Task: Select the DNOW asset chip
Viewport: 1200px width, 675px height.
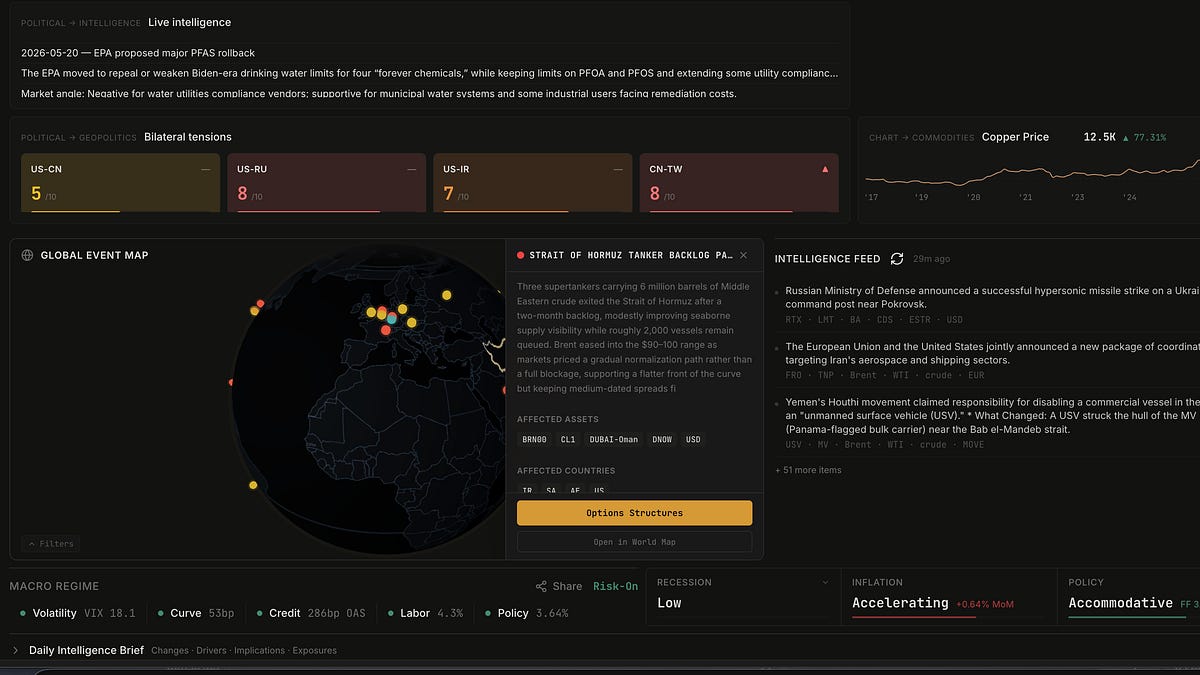Action: [x=661, y=439]
